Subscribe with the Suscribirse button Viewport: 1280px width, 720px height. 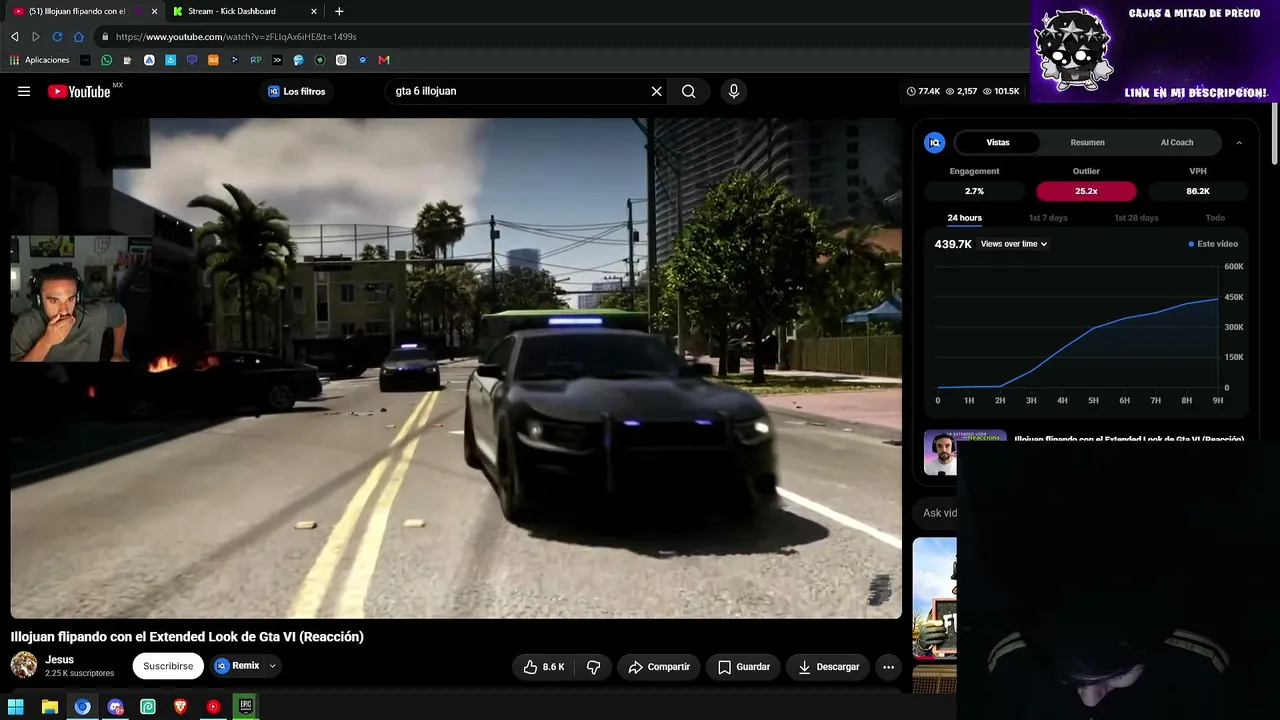pyautogui.click(x=168, y=666)
